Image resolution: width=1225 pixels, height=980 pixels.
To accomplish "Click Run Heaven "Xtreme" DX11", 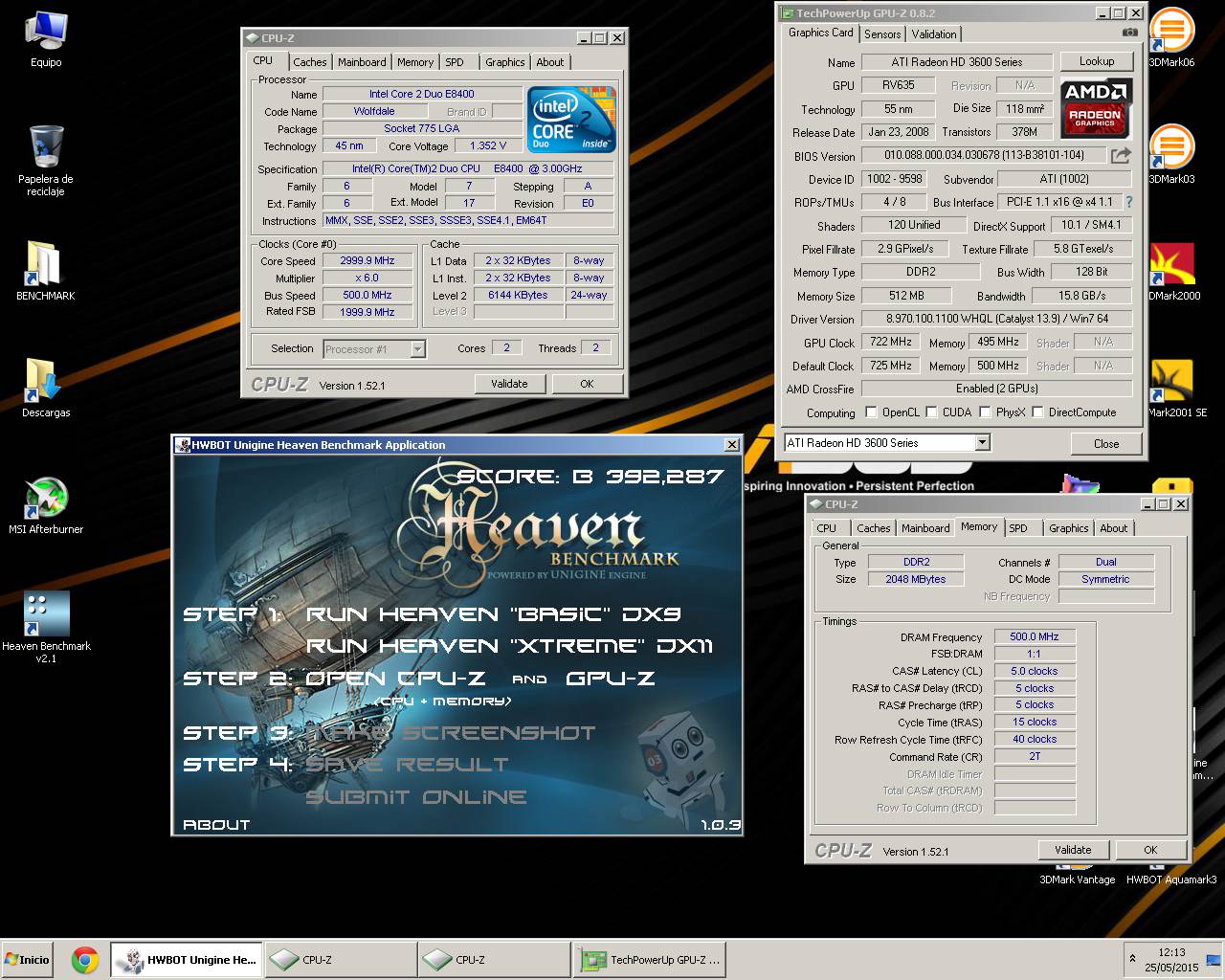I will [509, 646].
